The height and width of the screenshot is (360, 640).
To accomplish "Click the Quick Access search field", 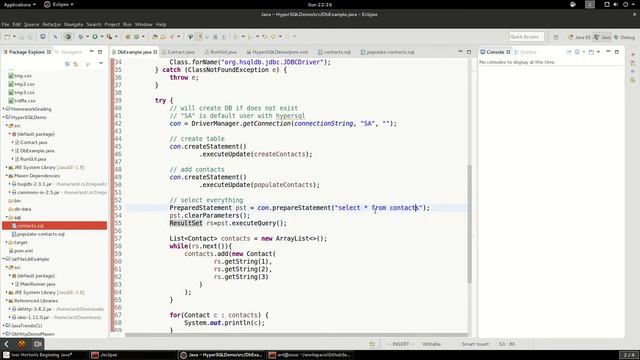I will point(527,37).
